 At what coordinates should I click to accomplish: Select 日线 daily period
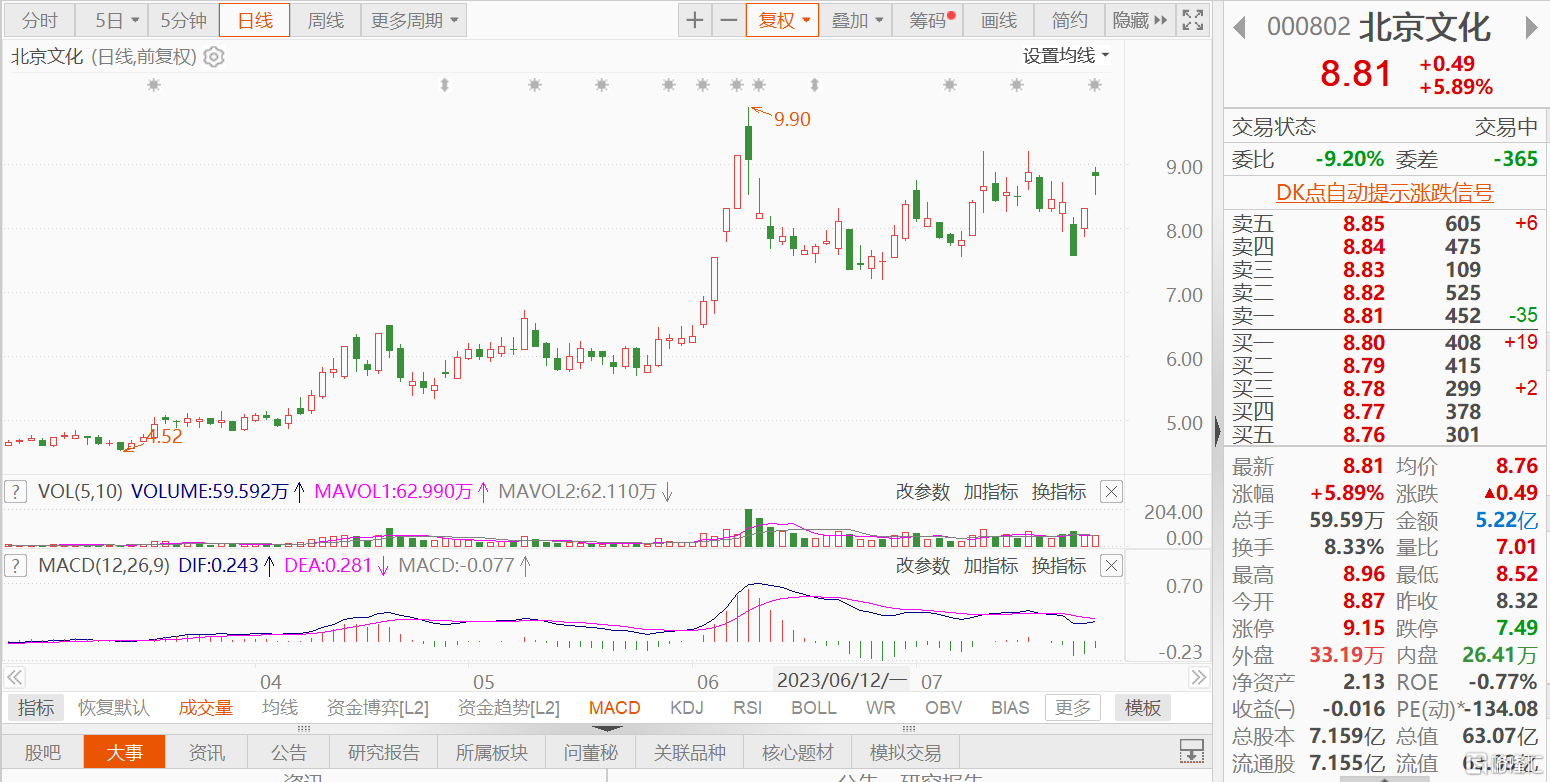point(255,20)
